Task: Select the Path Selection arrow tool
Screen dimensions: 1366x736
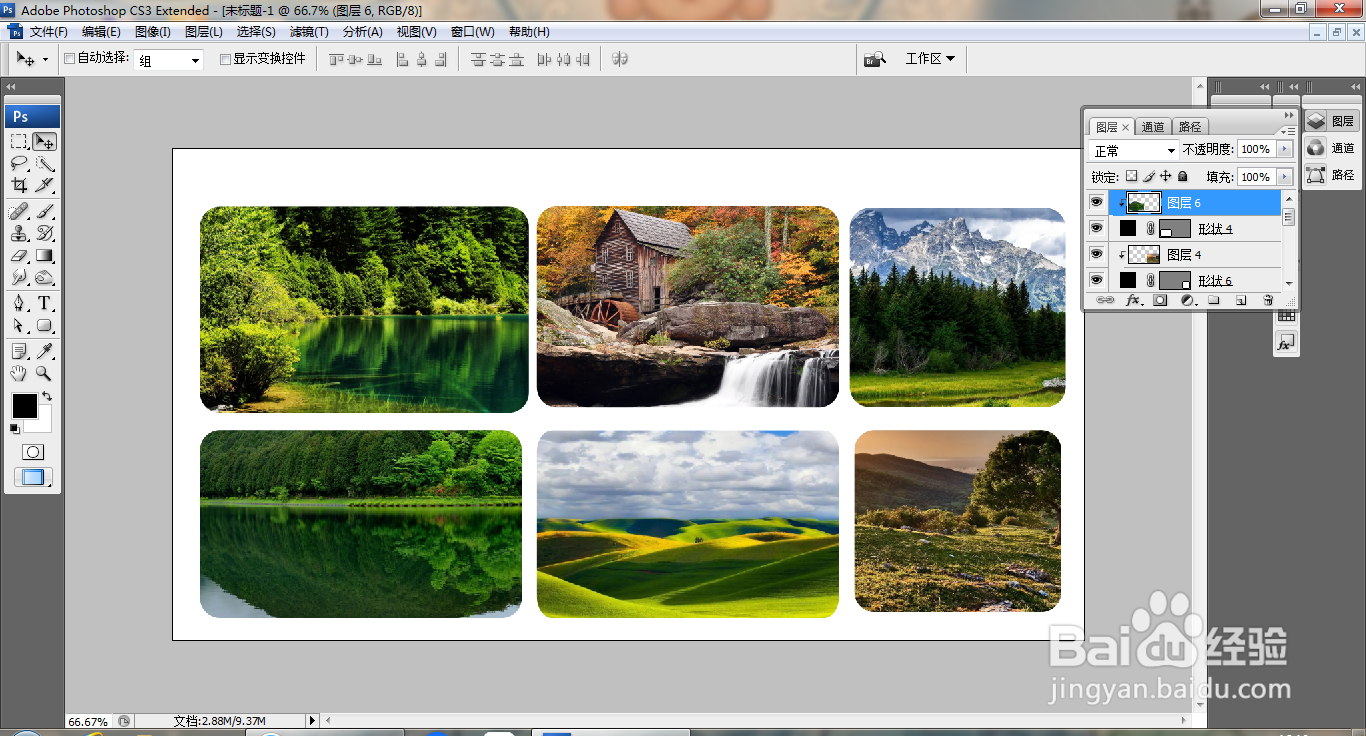Action: tap(19, 325)
